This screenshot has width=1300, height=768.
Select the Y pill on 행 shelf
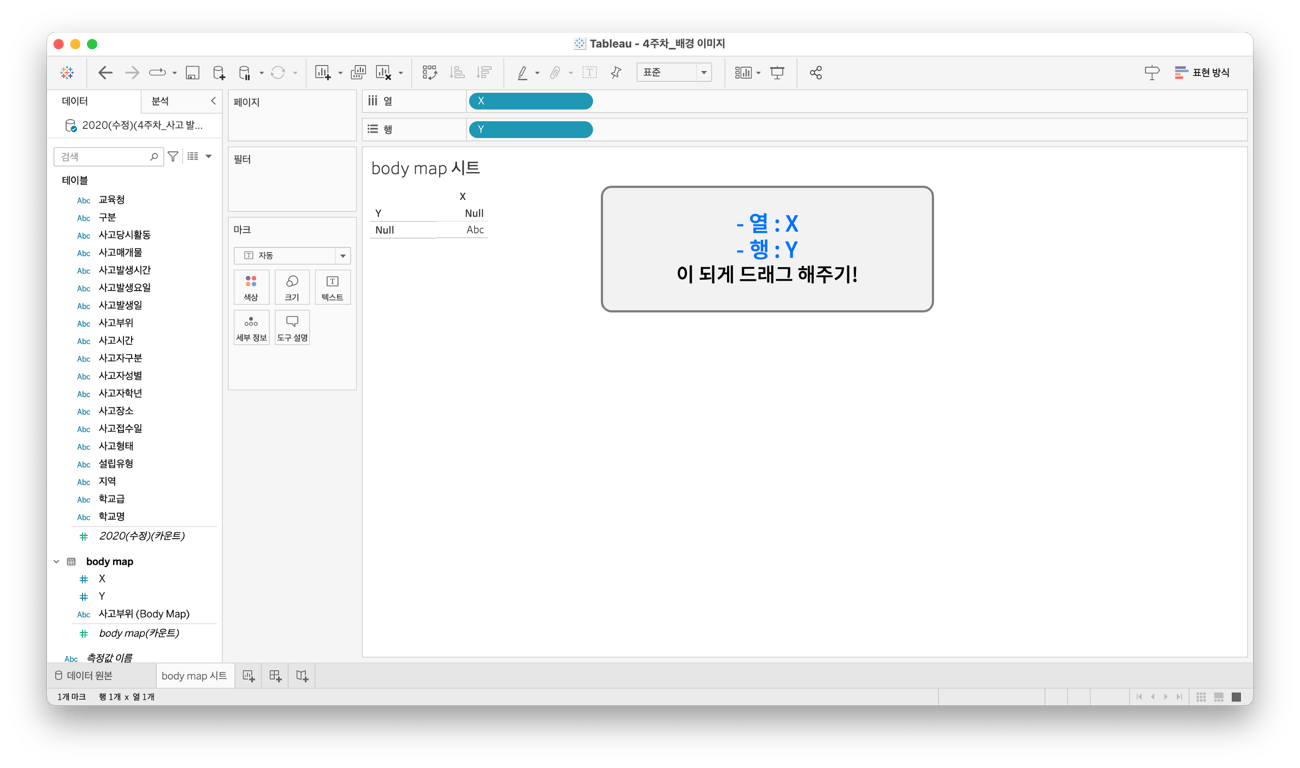530,129
